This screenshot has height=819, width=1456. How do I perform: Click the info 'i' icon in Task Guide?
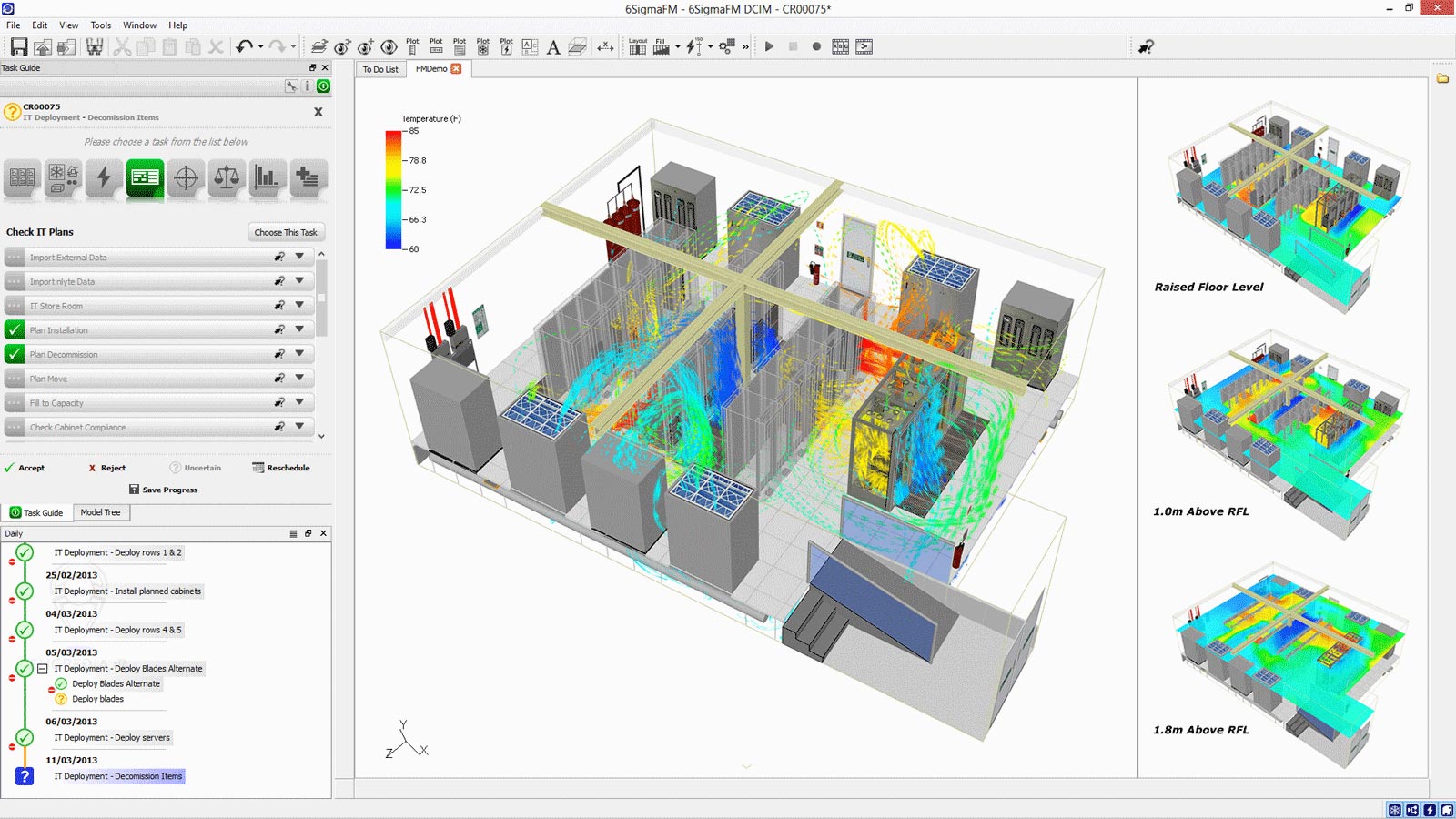tap(308, 86)
